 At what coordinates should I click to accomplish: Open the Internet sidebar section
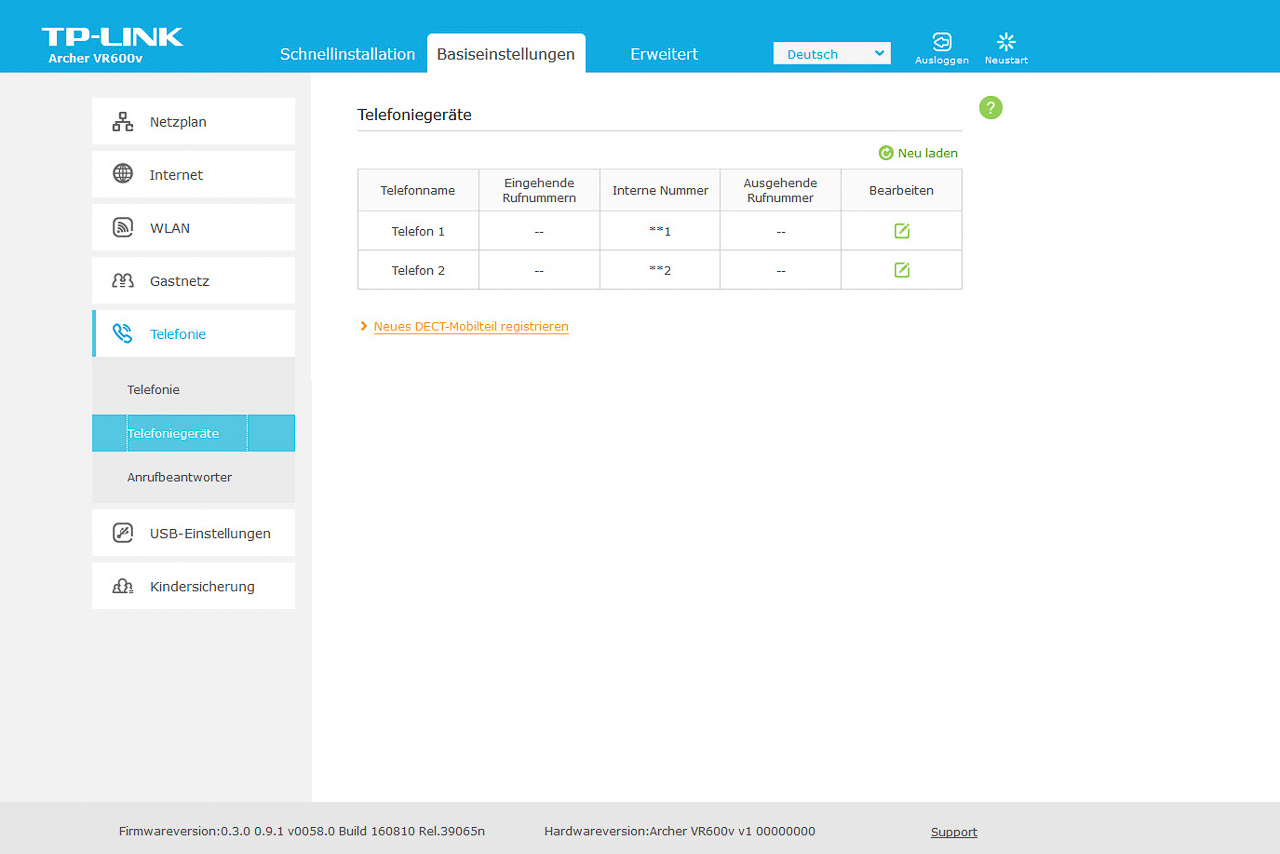(x=193, y=175)
